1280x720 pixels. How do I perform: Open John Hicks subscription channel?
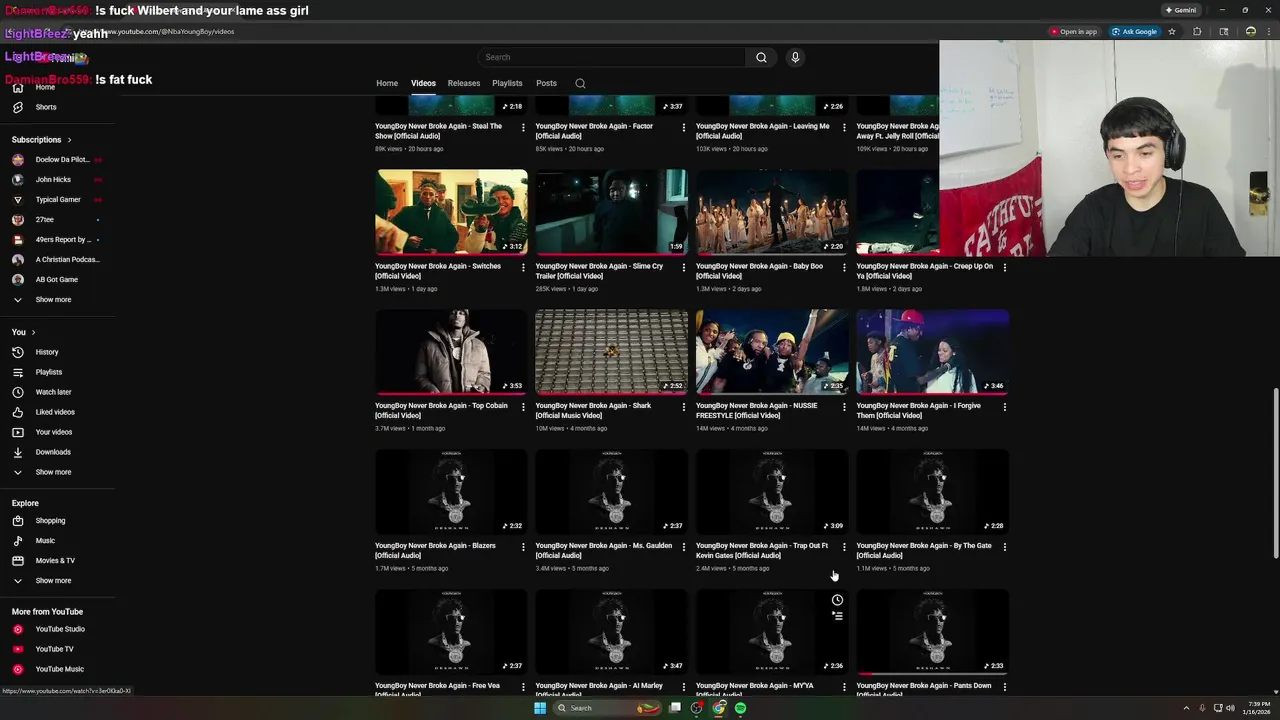[x=53, y=180]
